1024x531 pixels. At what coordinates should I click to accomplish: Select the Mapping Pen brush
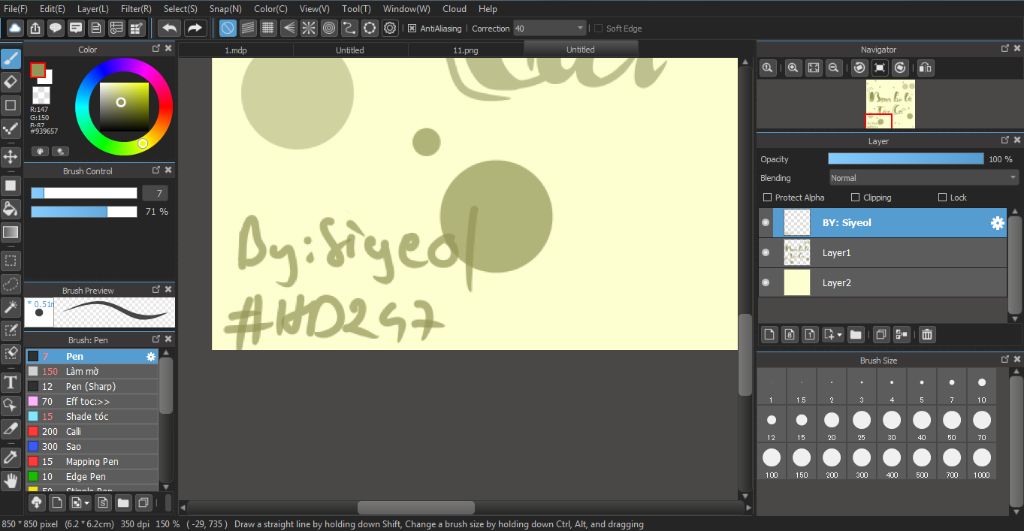pos(92,462)
